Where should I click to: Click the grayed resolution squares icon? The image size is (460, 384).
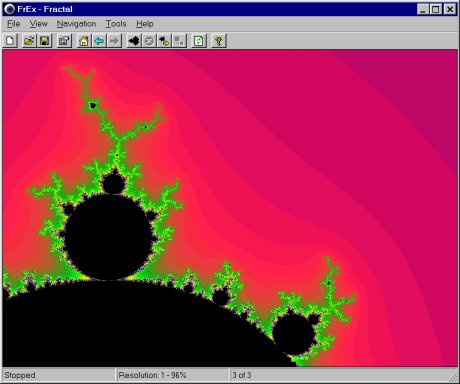coord(179,41)
